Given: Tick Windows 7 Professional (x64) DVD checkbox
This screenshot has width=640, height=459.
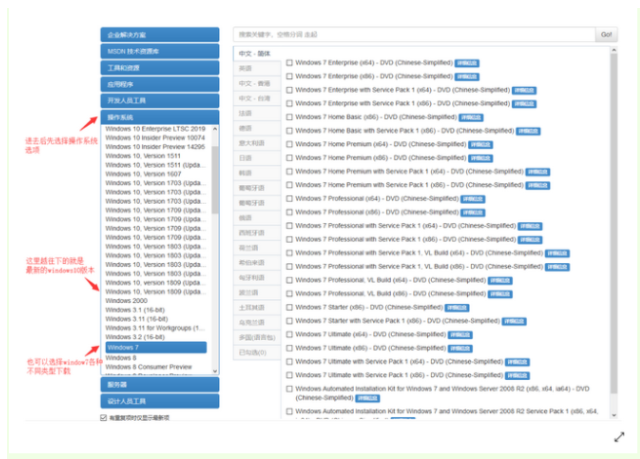Looking at the screenshot, I should coord(289,198).
